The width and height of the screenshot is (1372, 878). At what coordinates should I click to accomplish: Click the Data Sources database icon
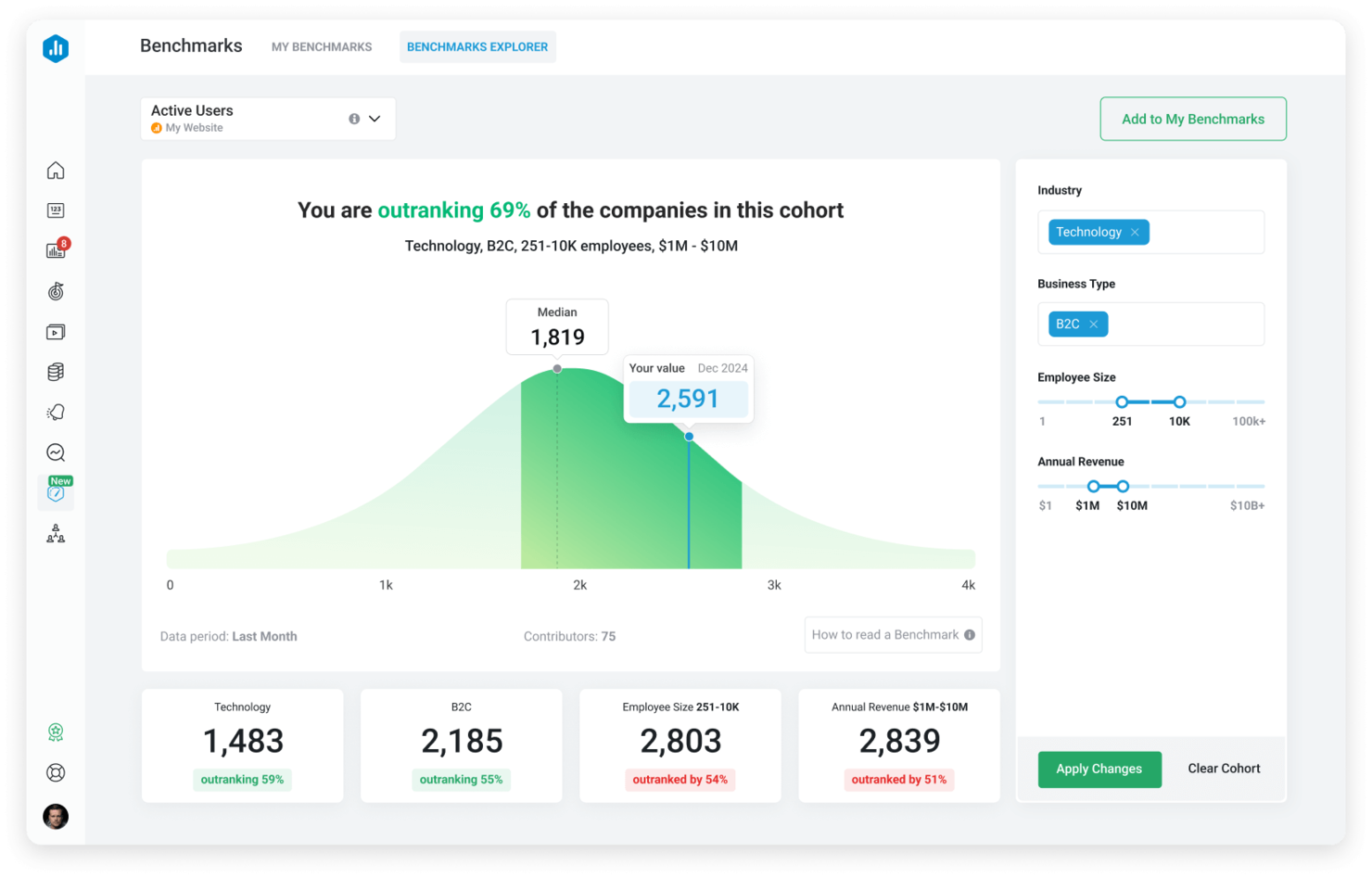(56, 371)
